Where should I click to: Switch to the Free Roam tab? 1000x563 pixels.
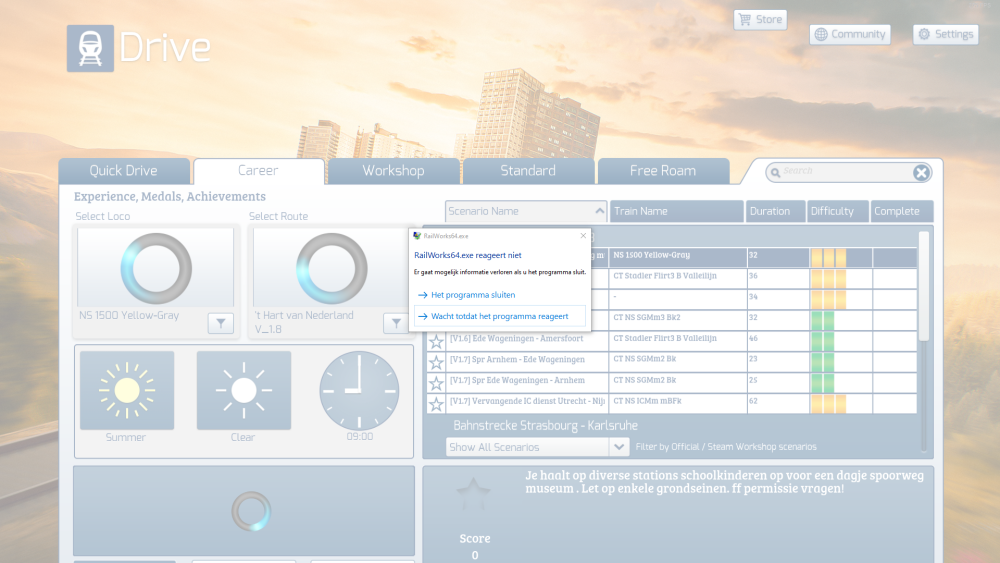662,171
